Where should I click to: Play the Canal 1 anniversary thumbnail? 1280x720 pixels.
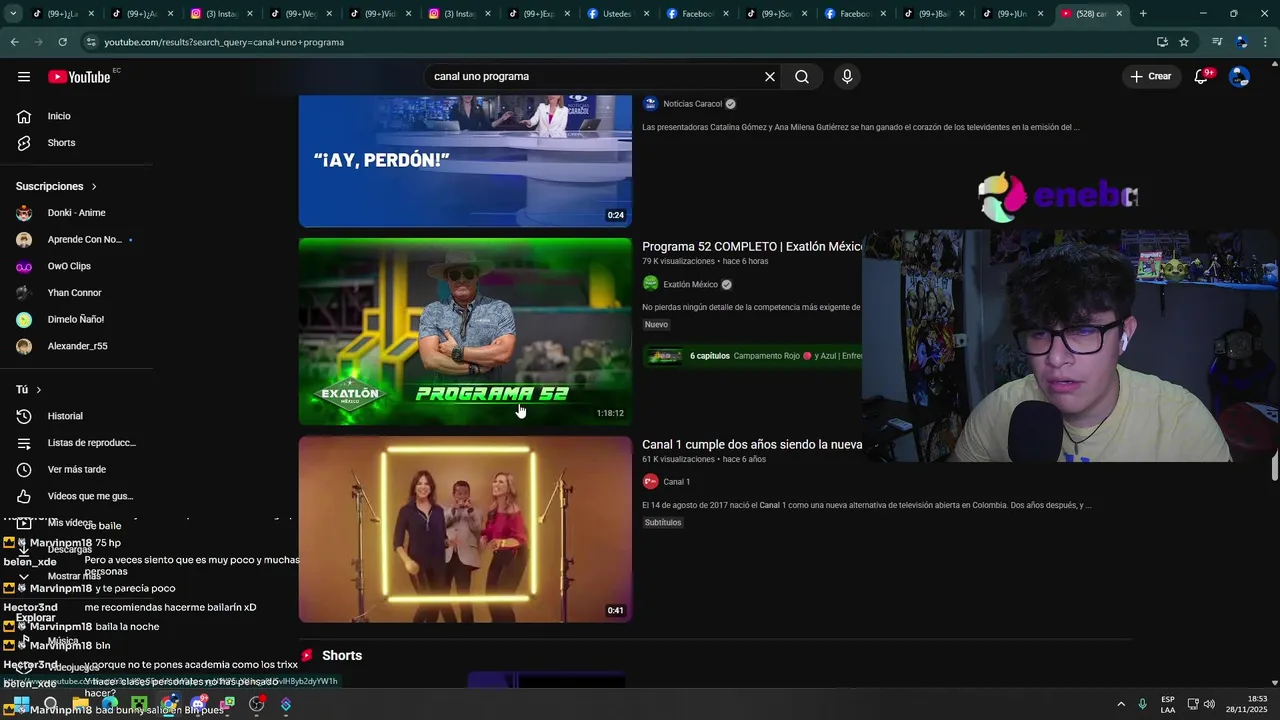465,529
